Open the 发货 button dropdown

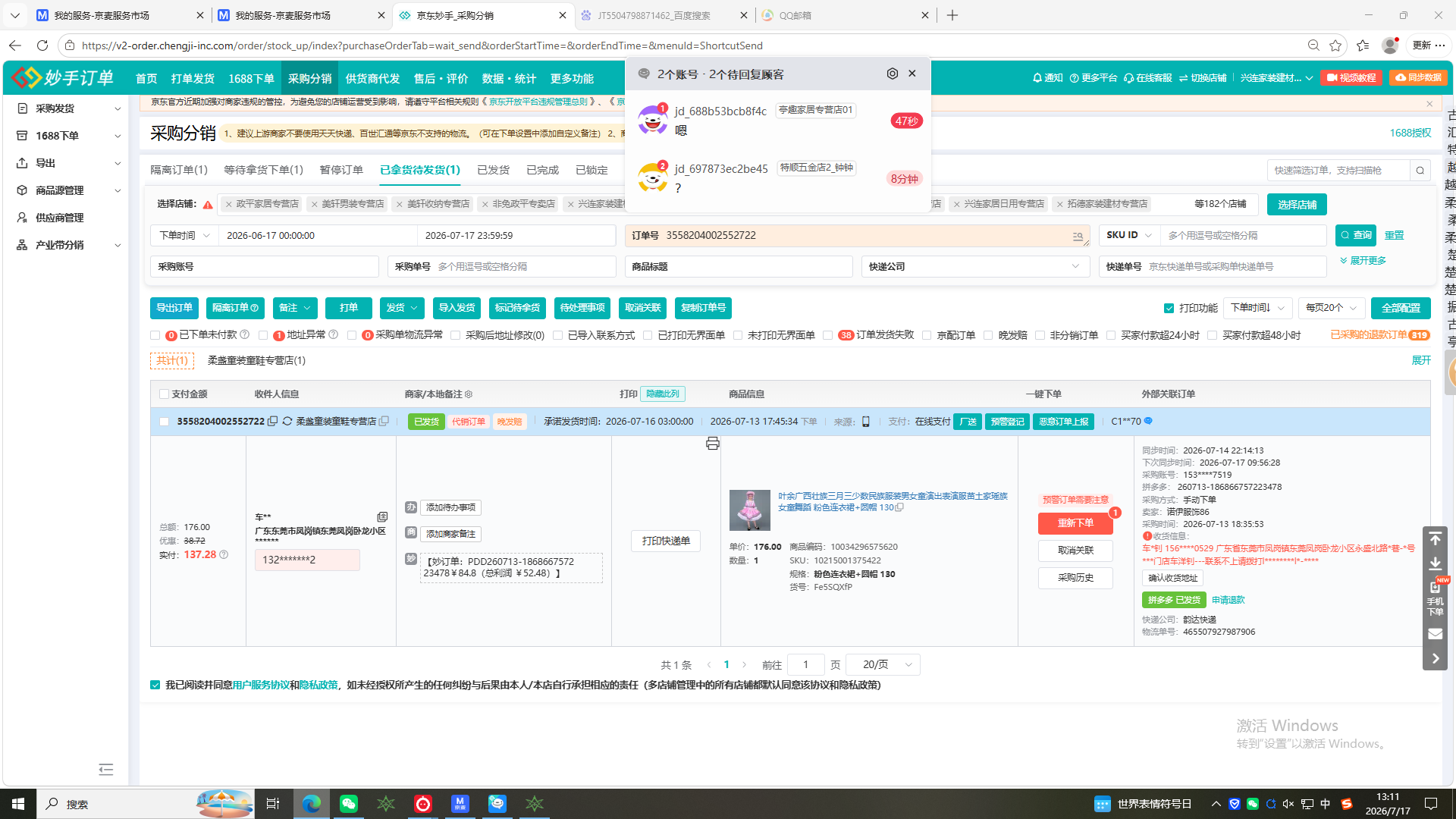pos(402,308)
